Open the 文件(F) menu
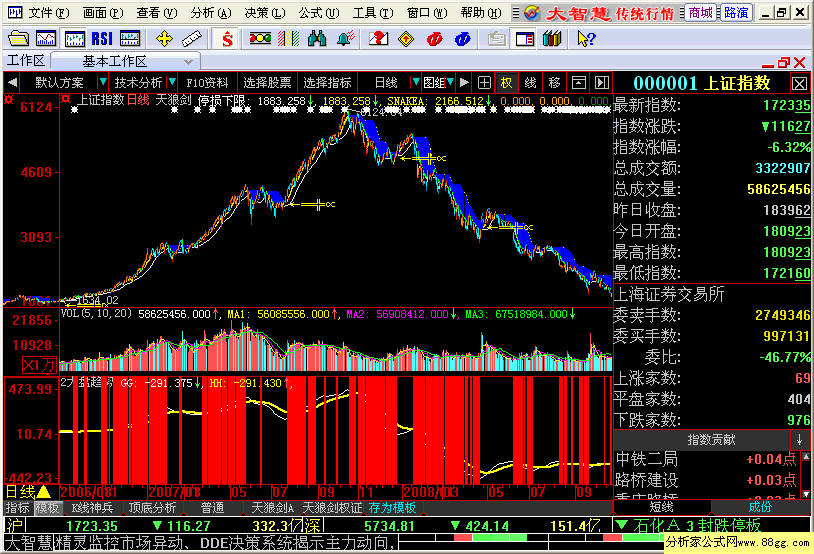The height and width of the screenshot is (554, 814). (x=47, y=12)
